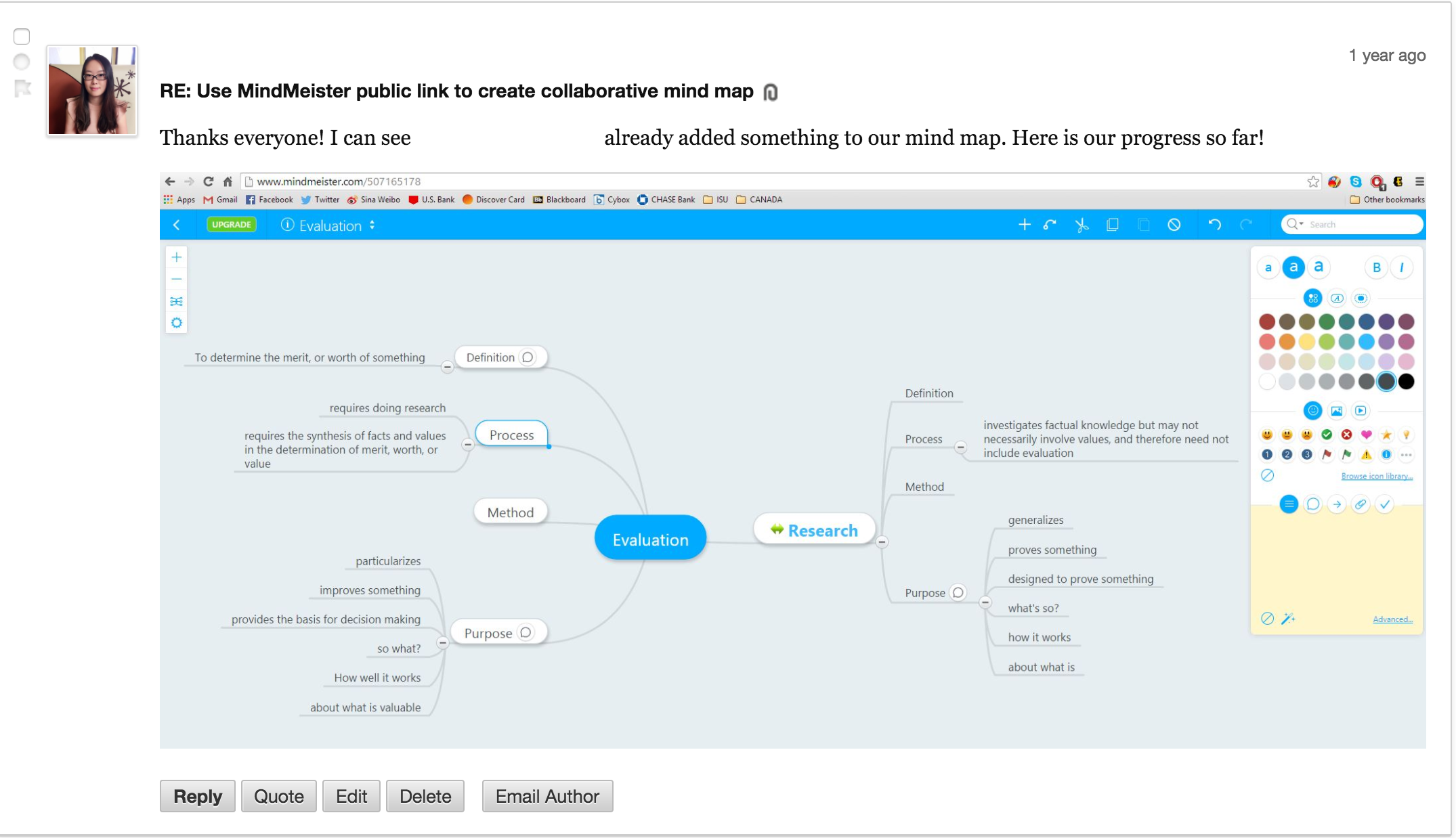Image resolution: width=1456 pixels, height=838 pixels.
Task: Click the undo arrow in MindMeister toolbar
Action: (1214, 225)
